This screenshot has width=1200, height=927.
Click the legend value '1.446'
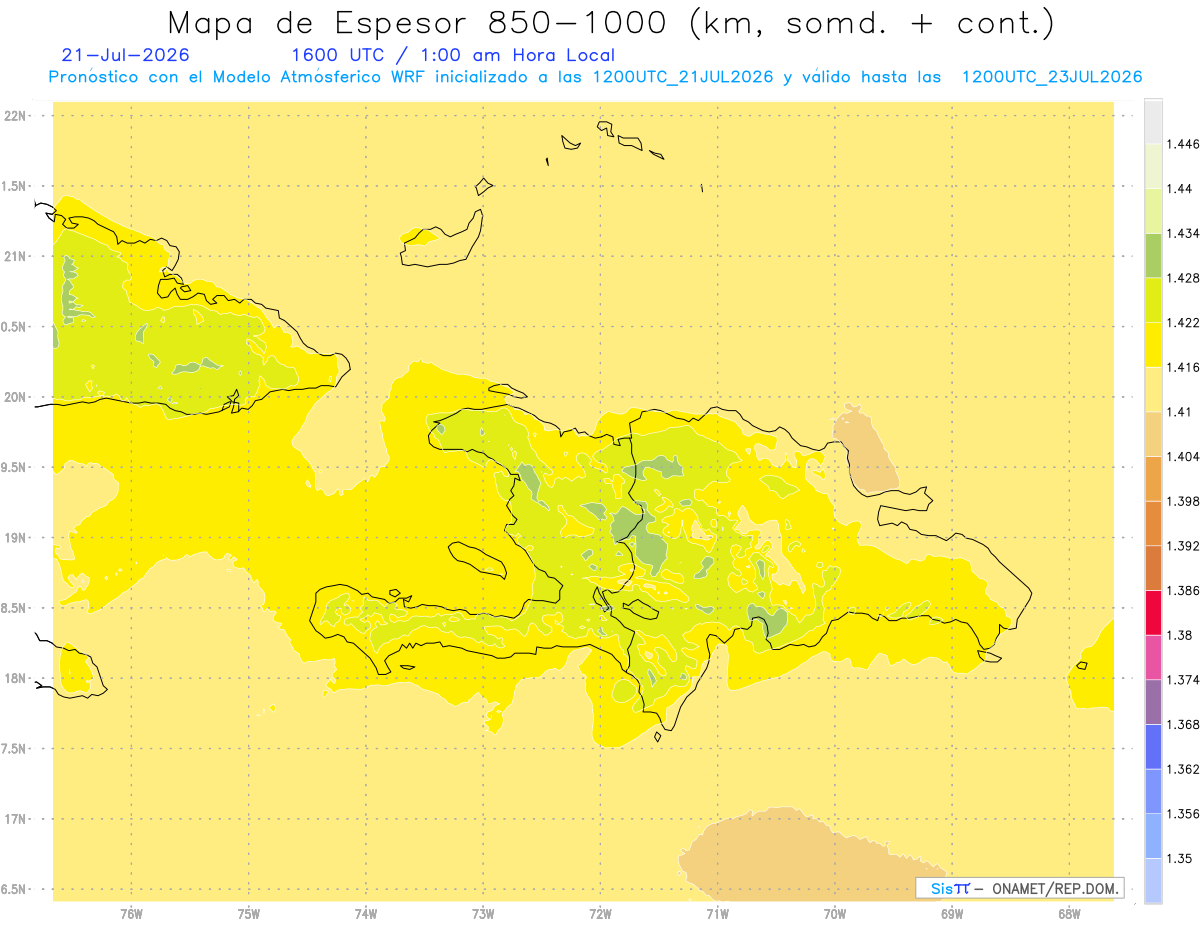[1183, 144]
